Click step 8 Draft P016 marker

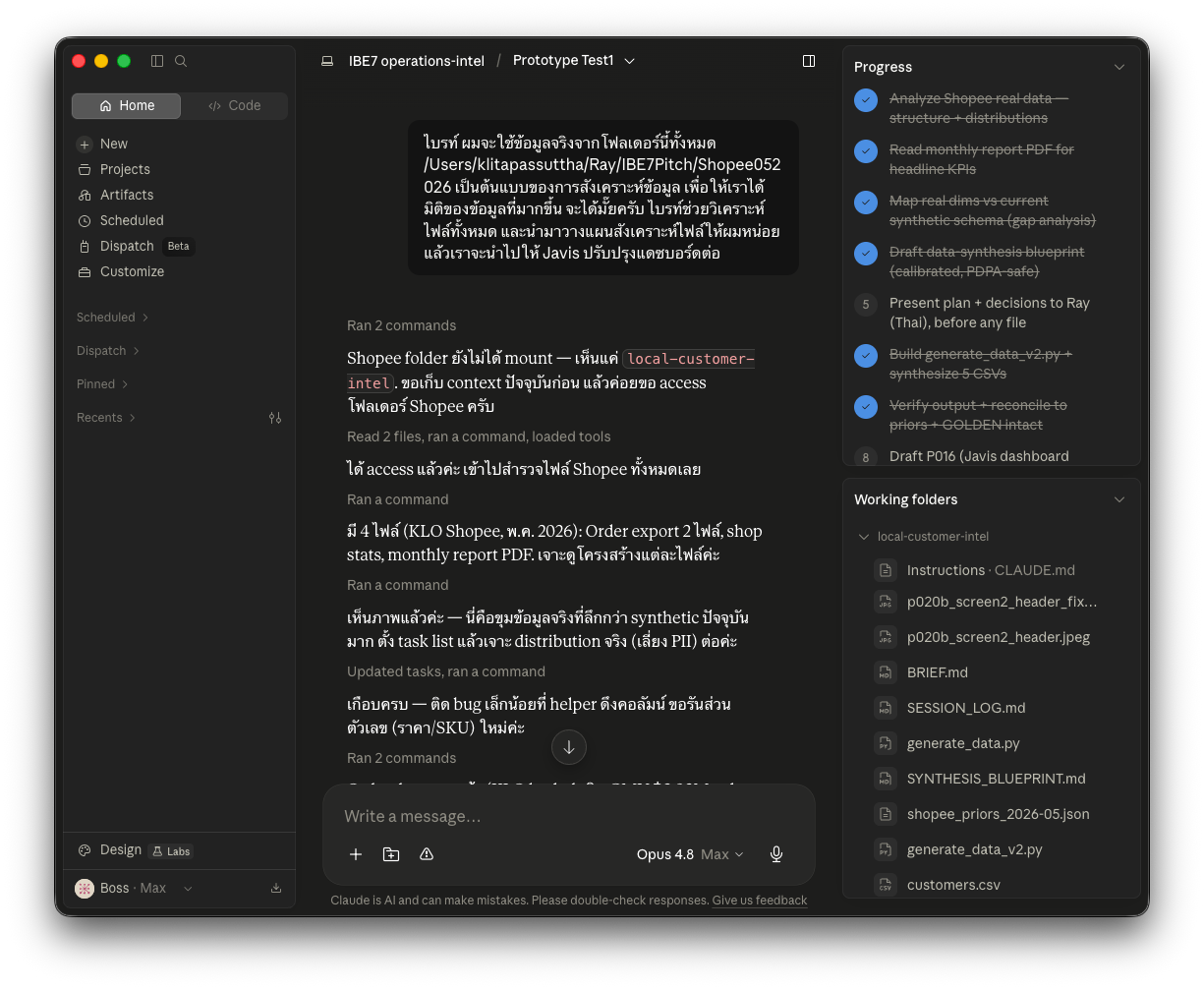coord(866,457)
